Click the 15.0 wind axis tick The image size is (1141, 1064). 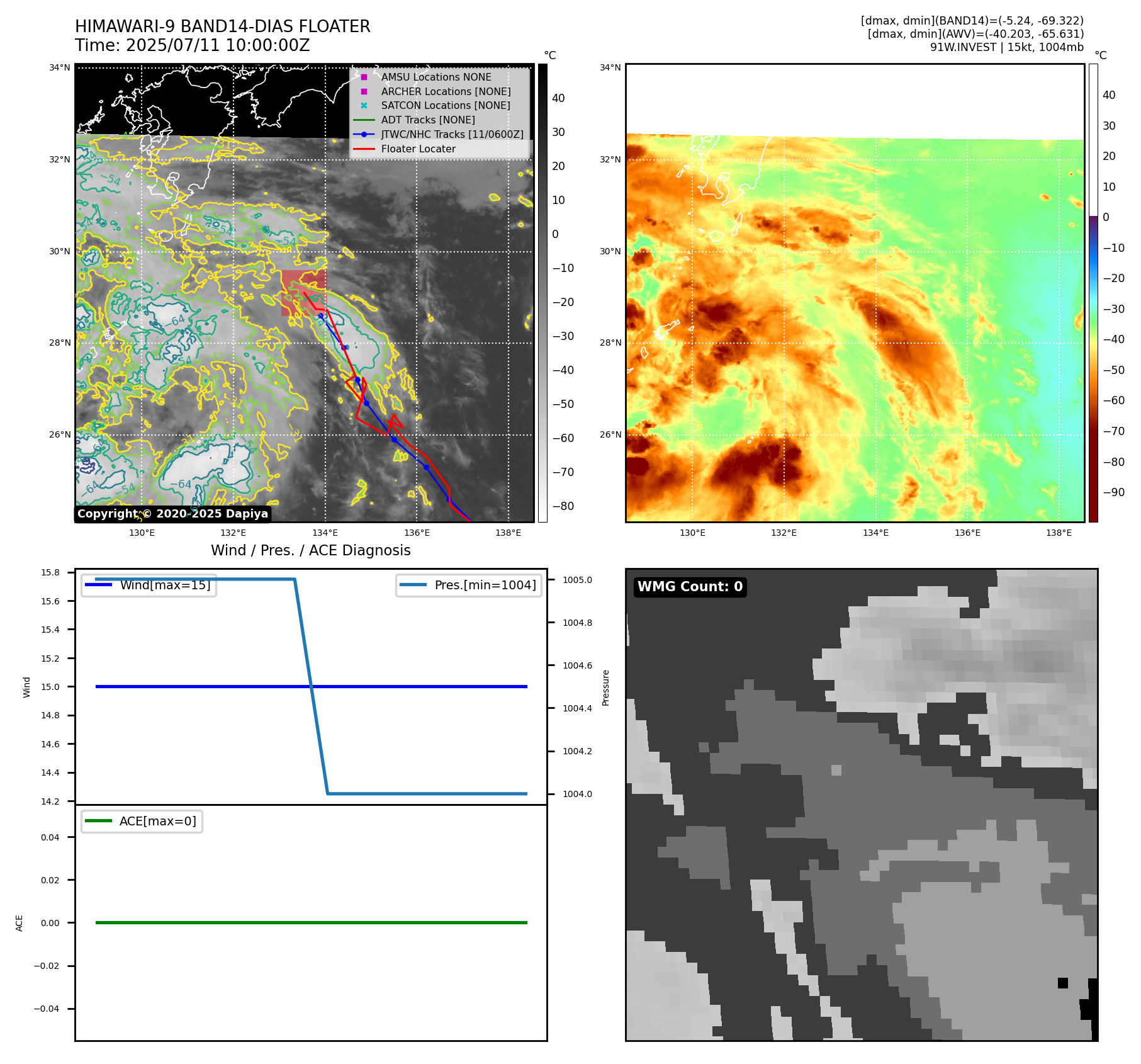click(50, 687)
